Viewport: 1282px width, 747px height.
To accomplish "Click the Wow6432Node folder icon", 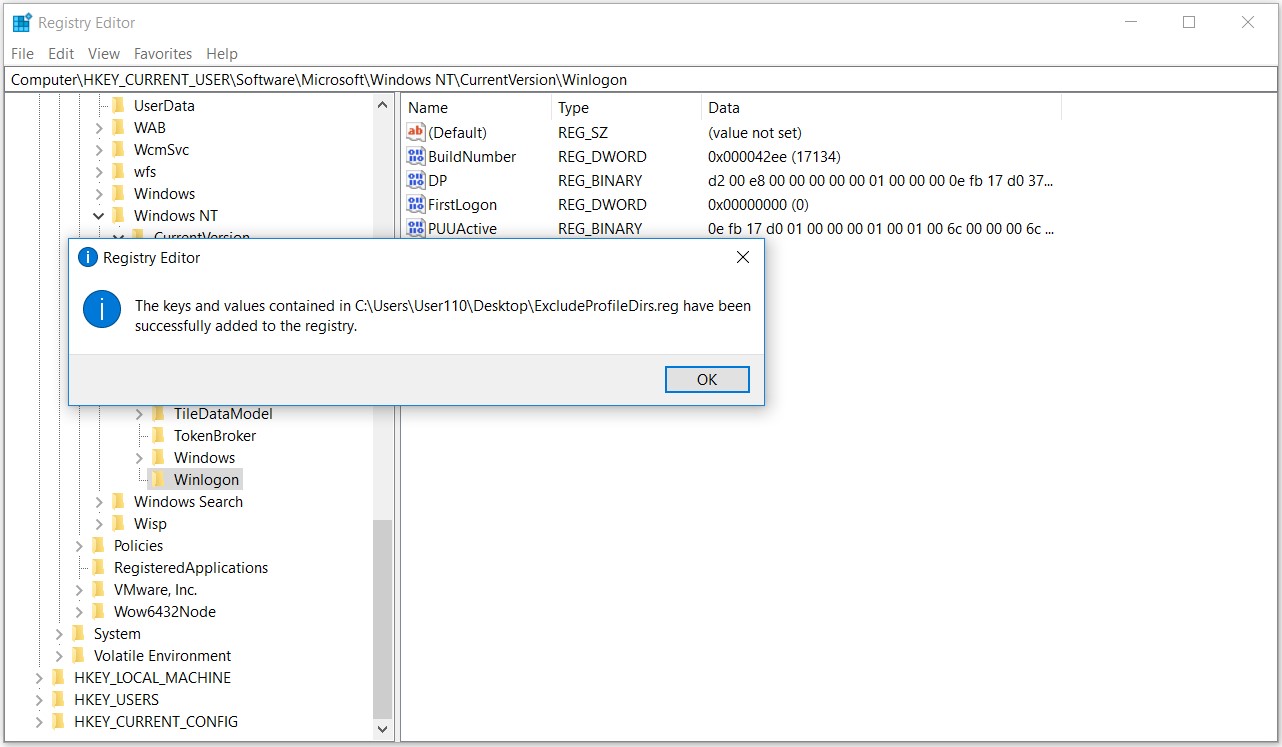I will click(x=99, y=611).
